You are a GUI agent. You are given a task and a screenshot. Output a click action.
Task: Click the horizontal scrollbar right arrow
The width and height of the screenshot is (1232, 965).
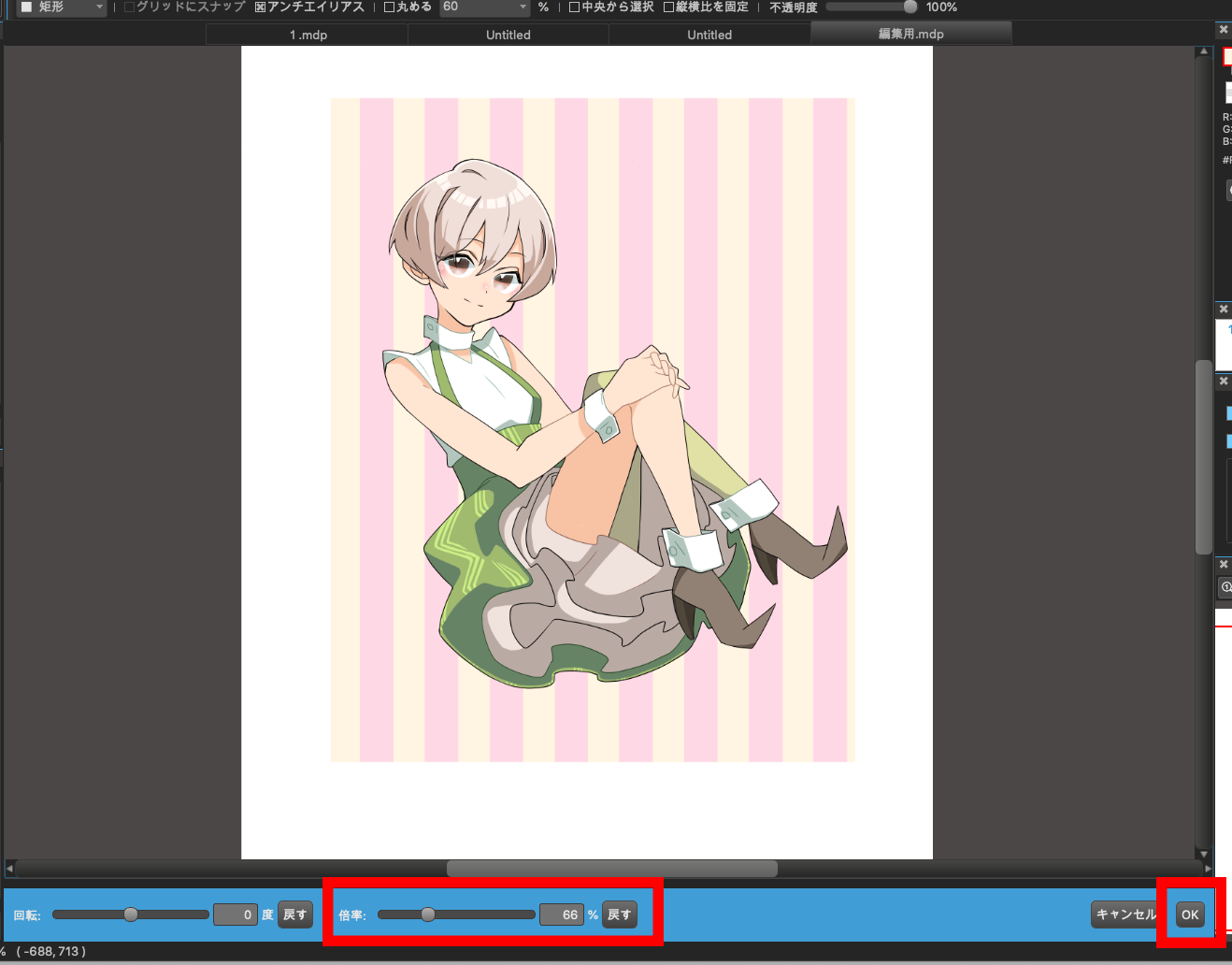click(x=1207, y=869)
